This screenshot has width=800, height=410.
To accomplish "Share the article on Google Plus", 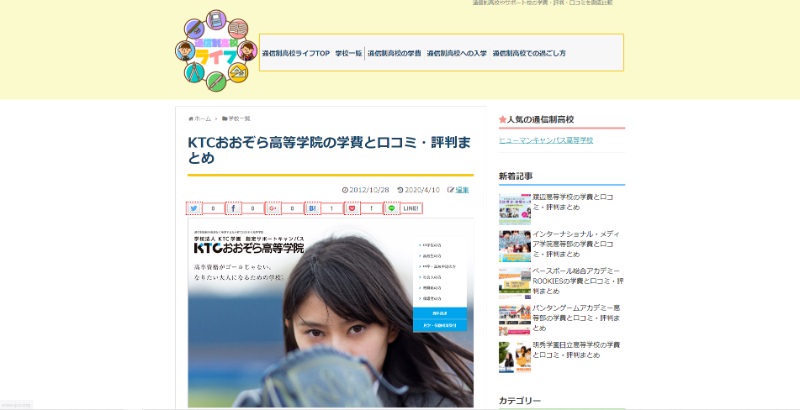I will click(273, 208).
